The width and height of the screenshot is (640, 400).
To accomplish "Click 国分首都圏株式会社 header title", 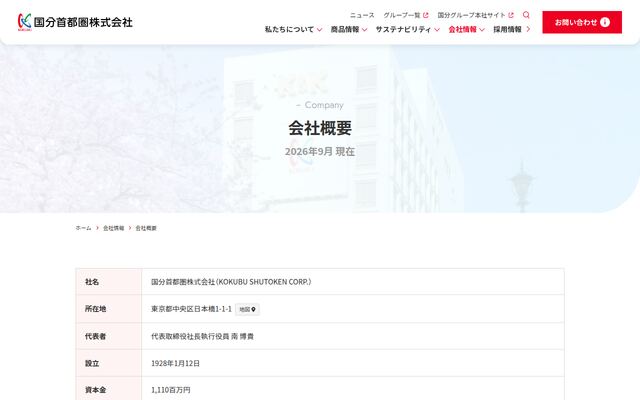I will click(x=83, y=22).
